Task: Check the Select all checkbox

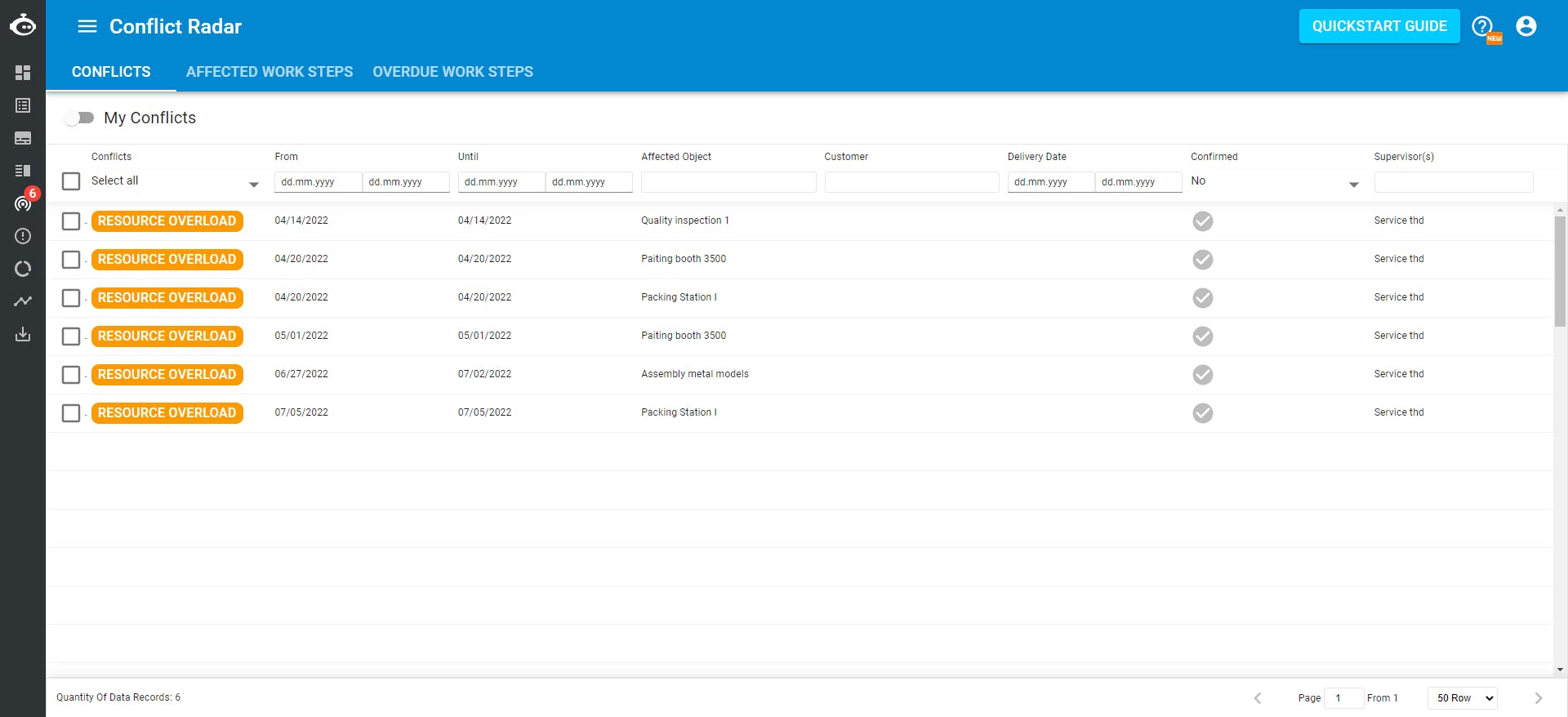Action: (x=71, y=181)
